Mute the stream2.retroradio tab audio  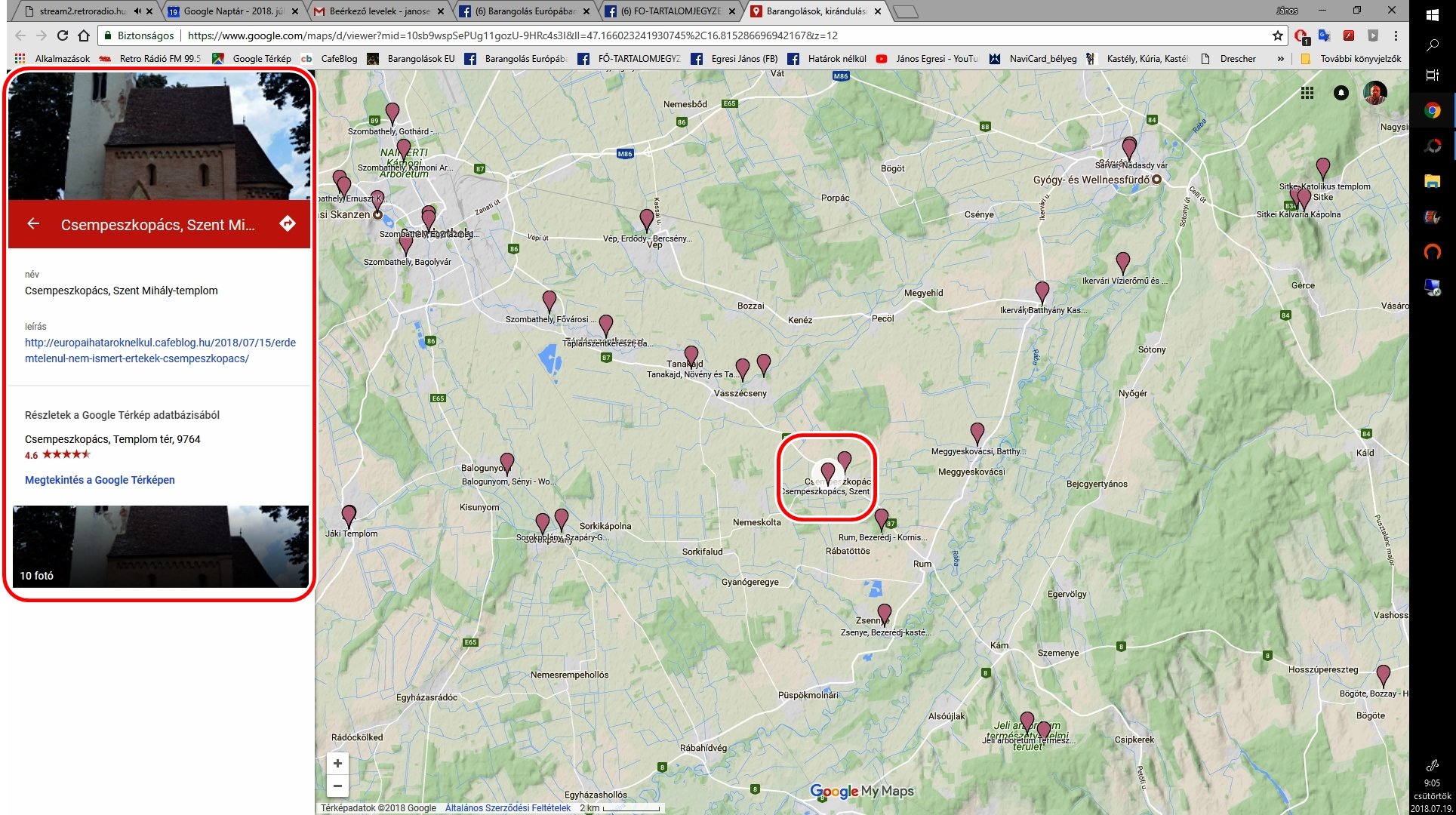(x=137, y=11)
